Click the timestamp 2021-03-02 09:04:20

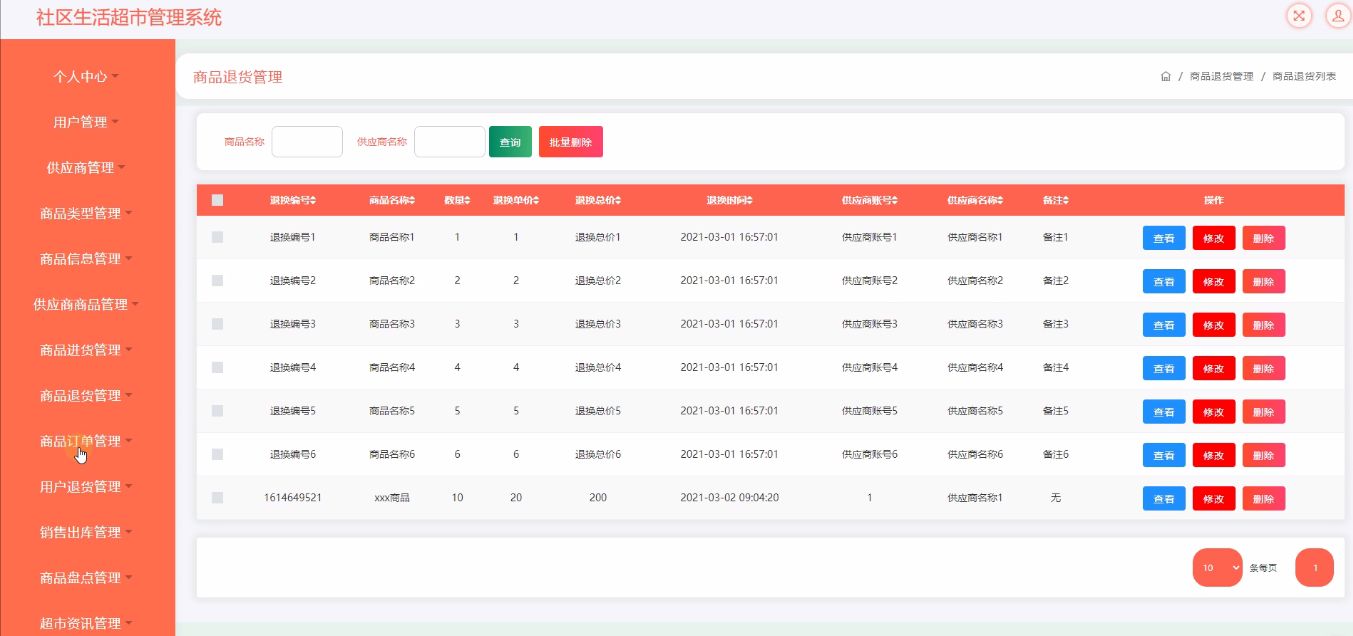tap(729, 497)
